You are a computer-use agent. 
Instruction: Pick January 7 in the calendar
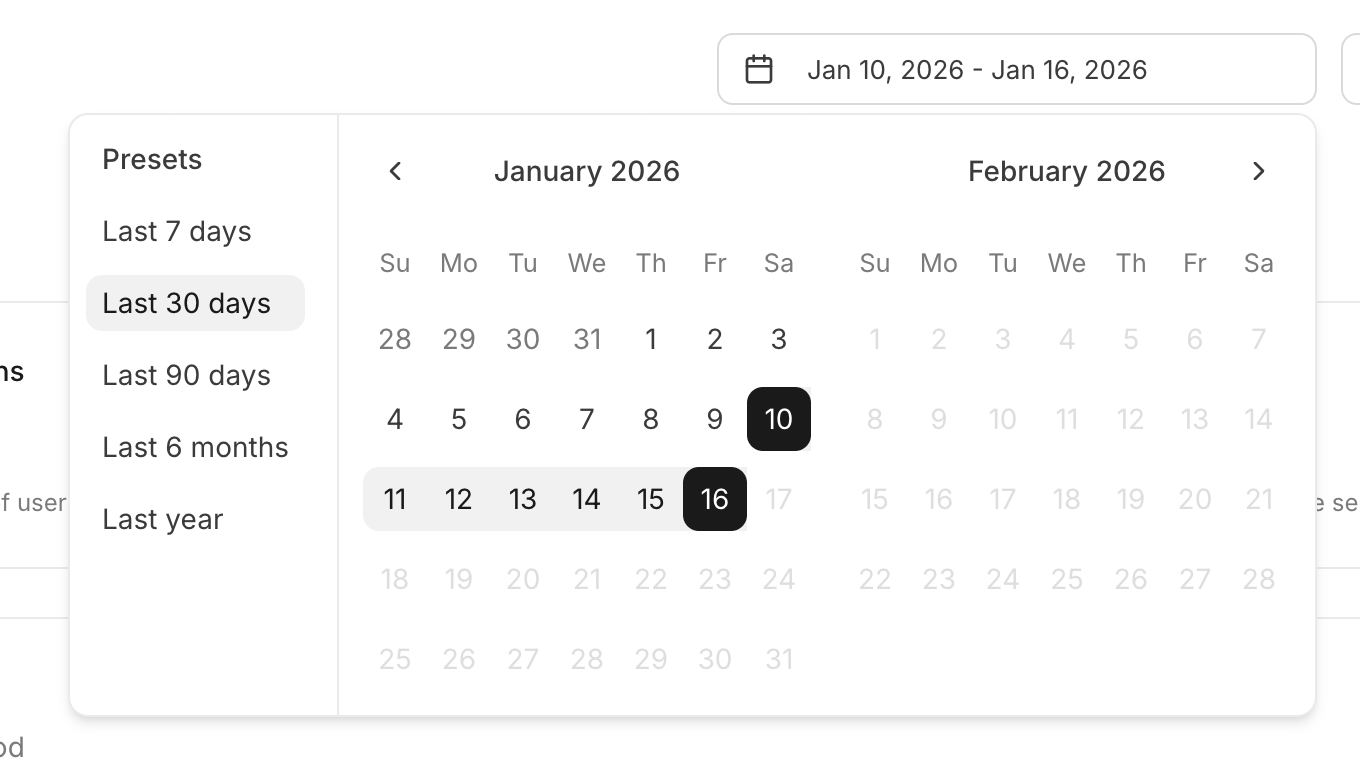pos(586,419)
